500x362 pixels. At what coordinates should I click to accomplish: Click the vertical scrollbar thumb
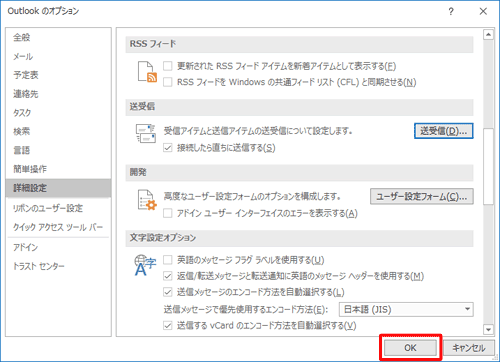[488, 166]
